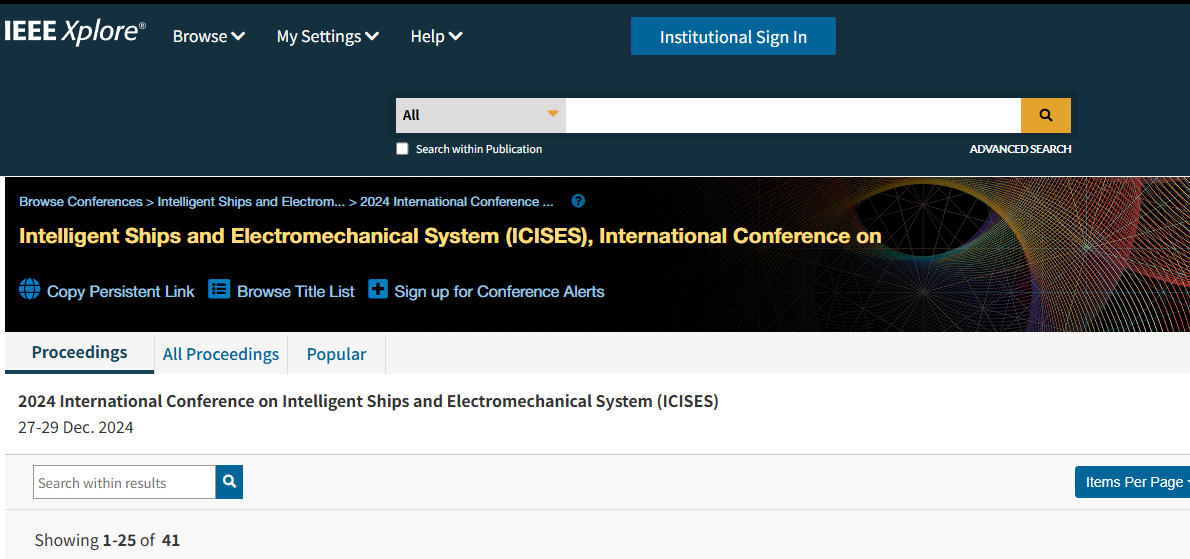Toggle Search within Publication checkbox
1190x559 pixels.
click(x=402, y=149)
